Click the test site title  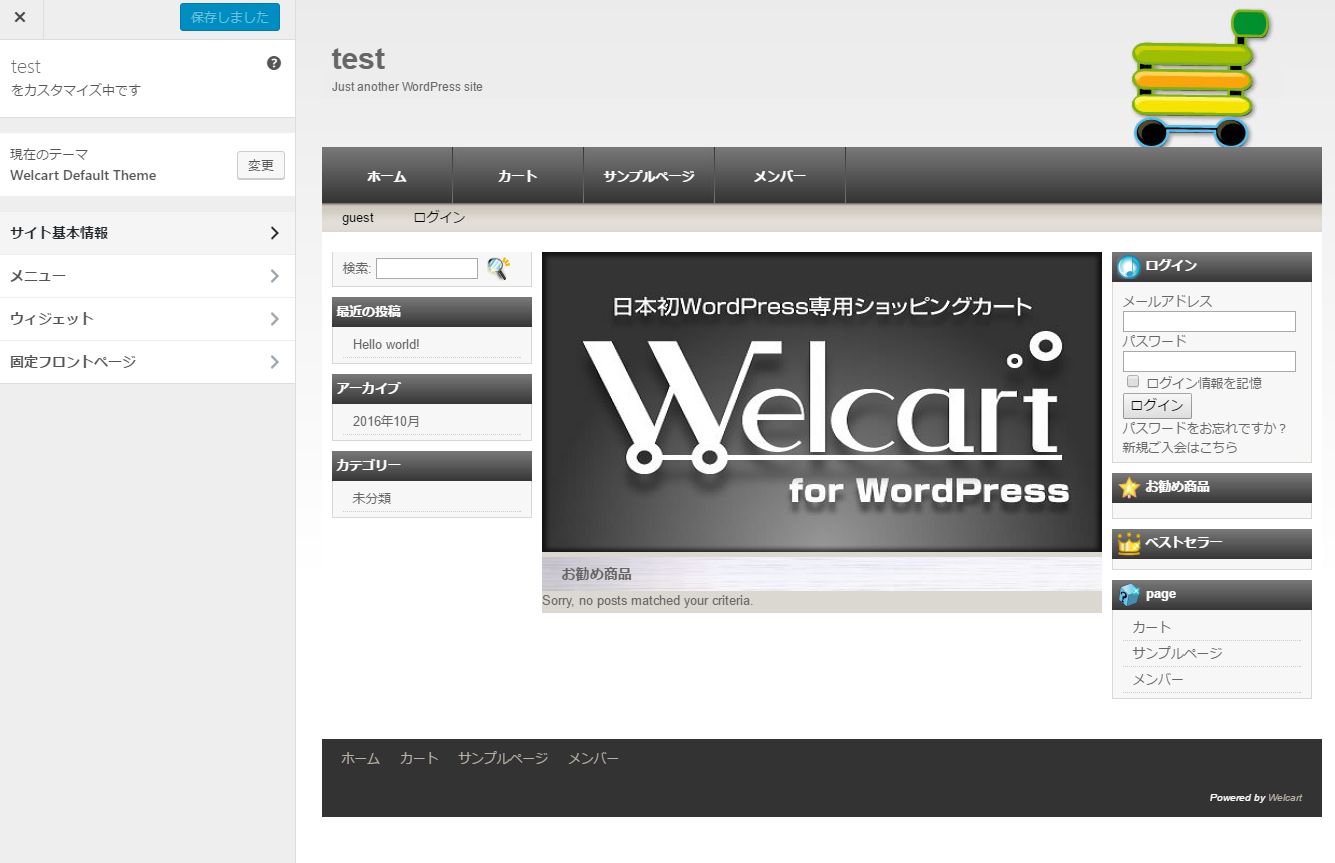(x=358, y=59)
